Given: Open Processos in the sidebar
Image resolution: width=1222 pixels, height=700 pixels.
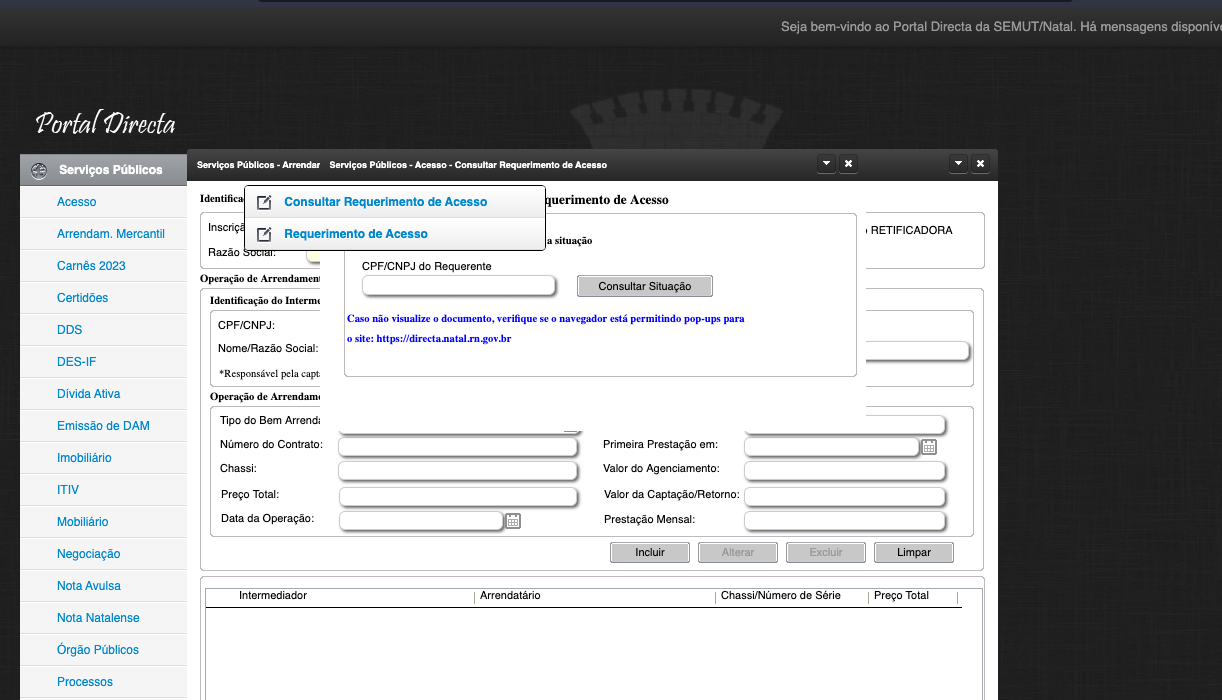Looking at the screenshot, I should 85,682.
